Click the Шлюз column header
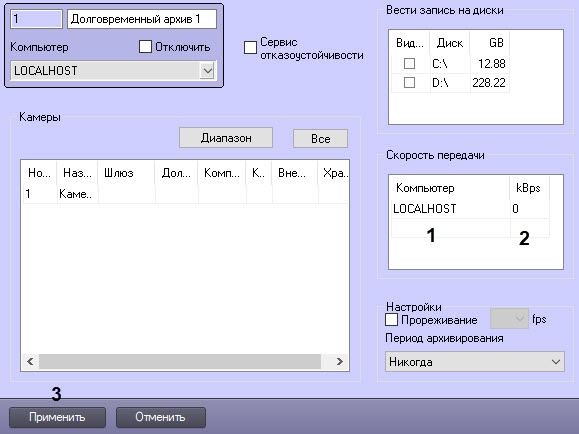 (x=126, y=172)
